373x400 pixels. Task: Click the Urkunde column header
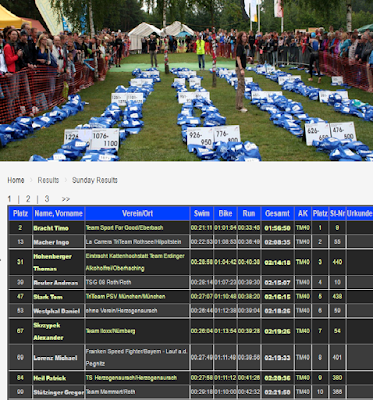coord(359,213)
